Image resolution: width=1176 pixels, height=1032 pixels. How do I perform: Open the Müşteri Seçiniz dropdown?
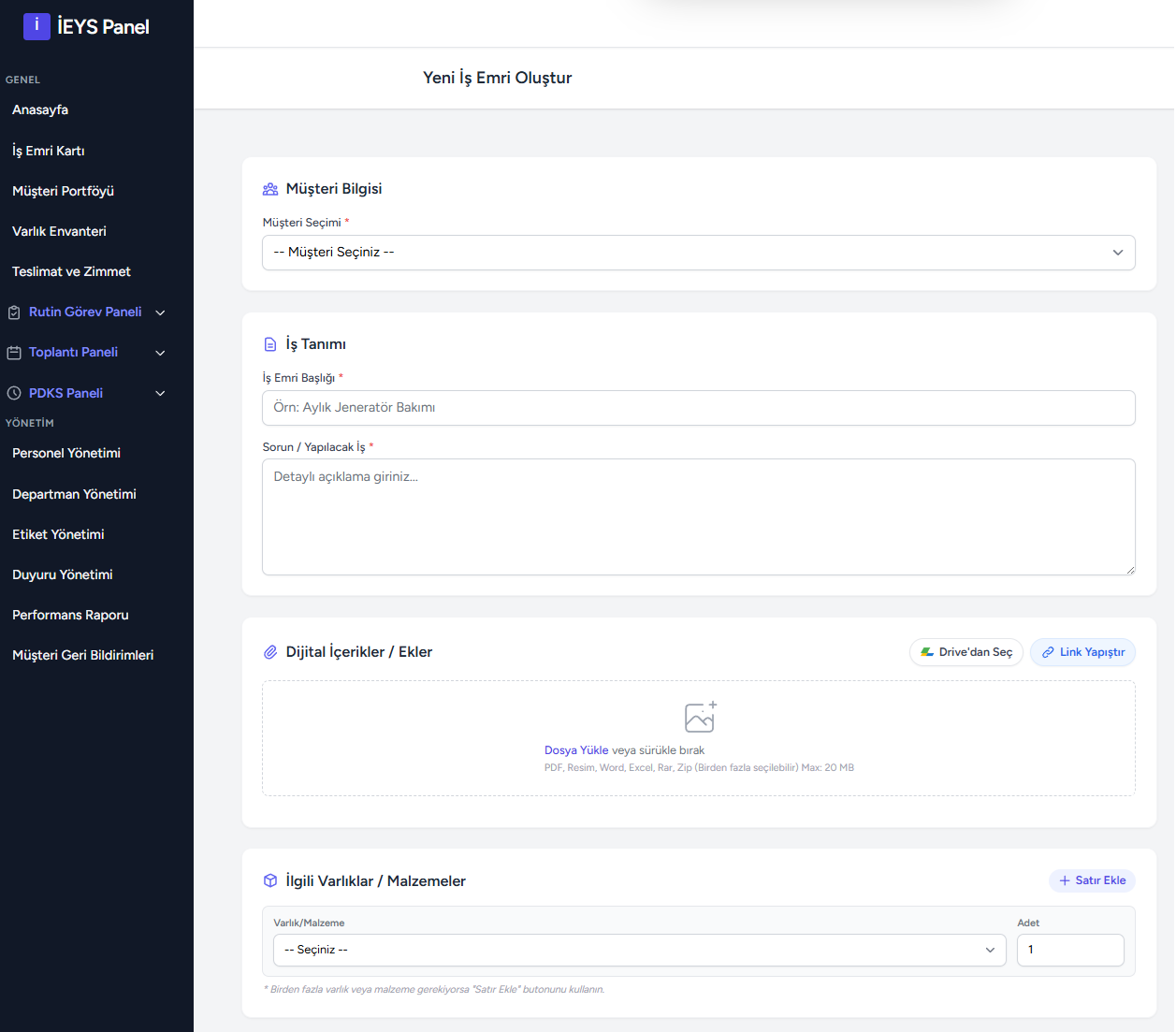(698, 253)
